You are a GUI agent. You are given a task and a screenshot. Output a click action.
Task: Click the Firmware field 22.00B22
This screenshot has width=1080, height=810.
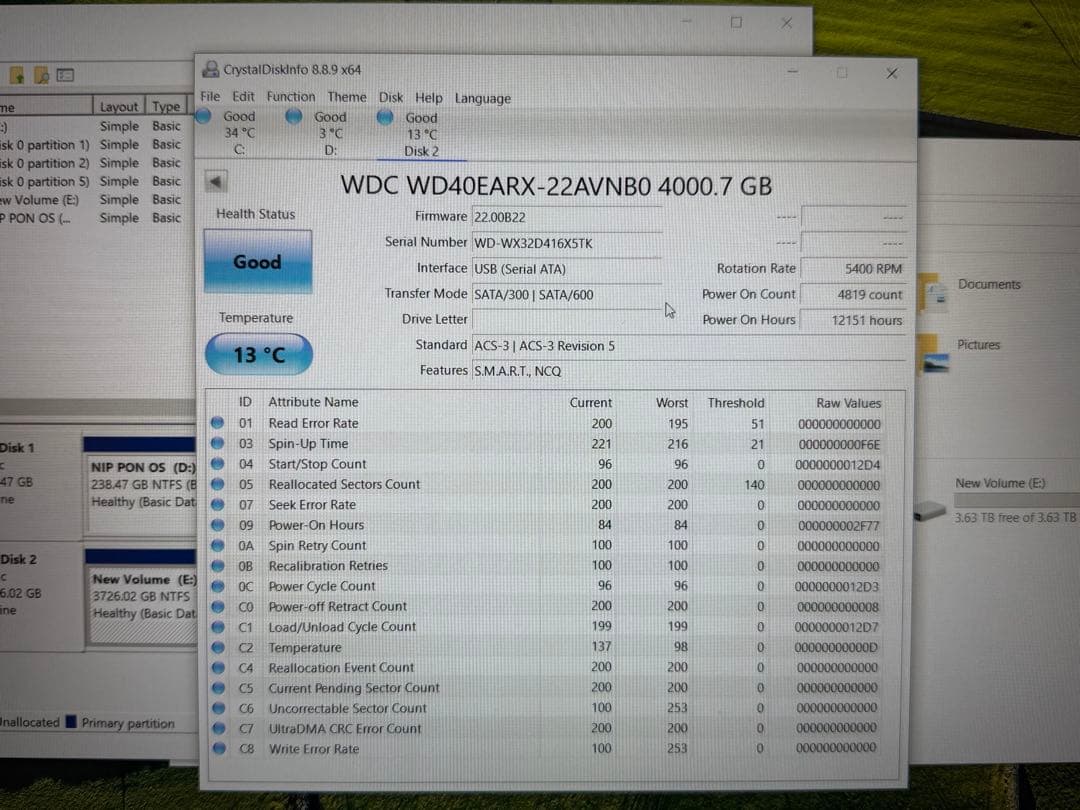(567, 217)
